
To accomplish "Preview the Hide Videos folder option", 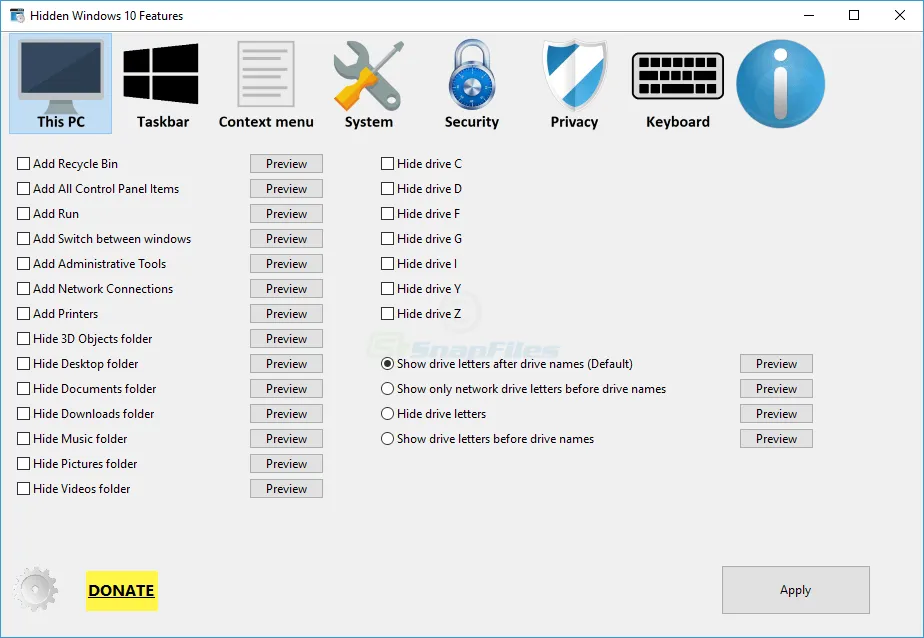I will tap(286, 489).
